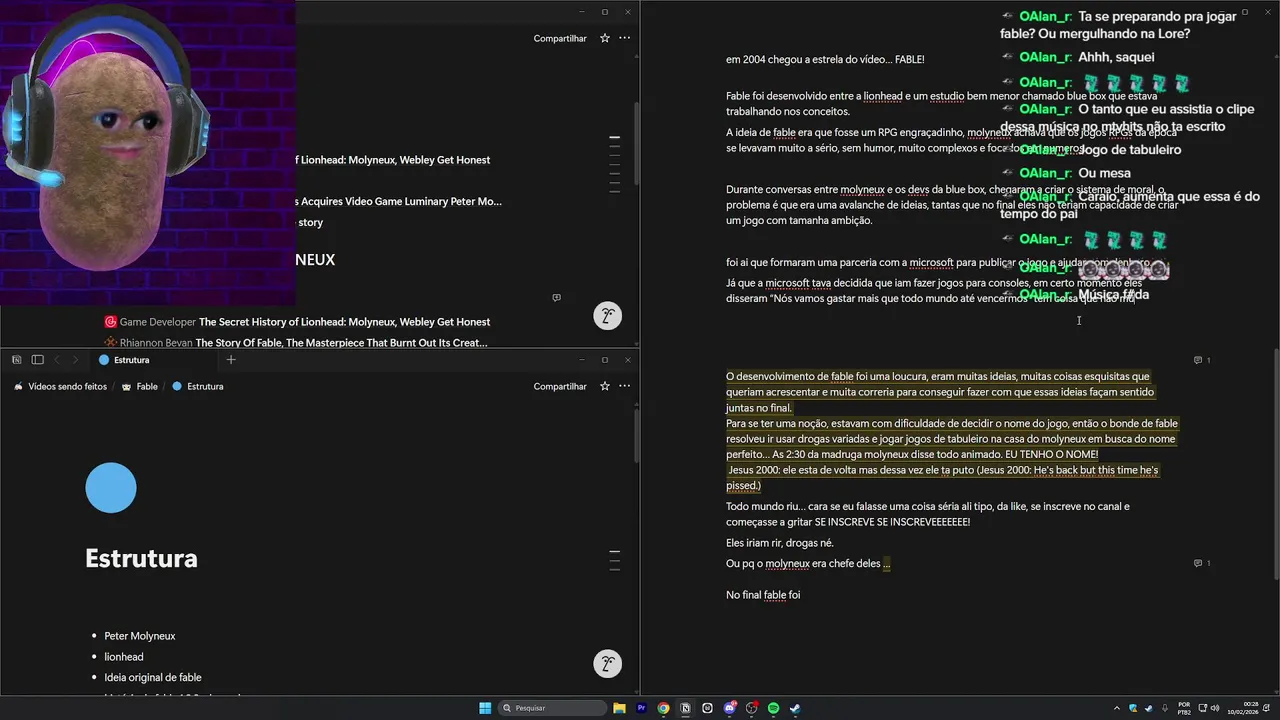This screenshot has height=720, width=1280.
Task: Click 'Eles iriam rir, drogas né.' line
Action: (780, 543)
